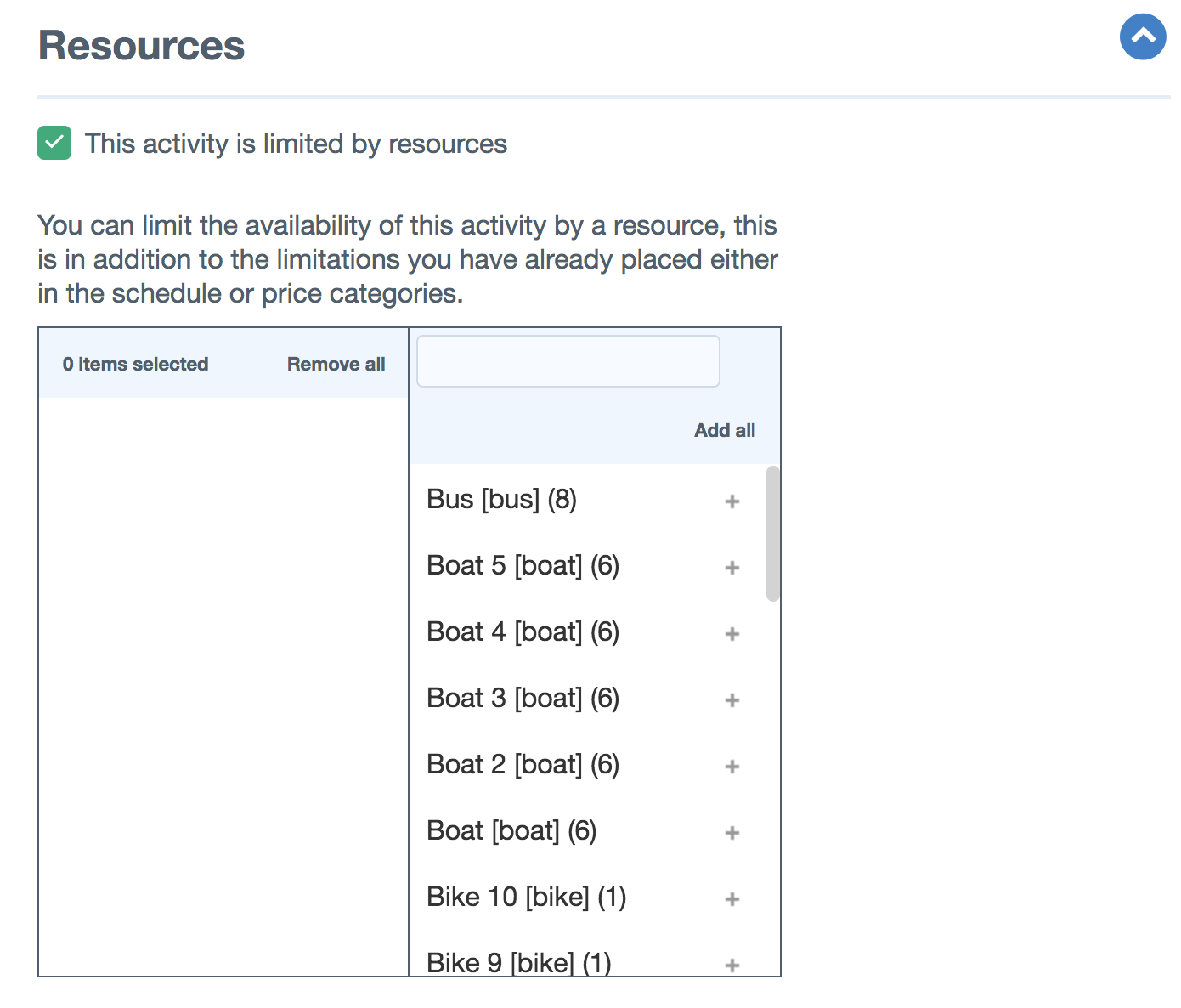Add Bike 10 [bike] (1) using plus icon
1181x1008 pixels.
[x=732, y=899]
